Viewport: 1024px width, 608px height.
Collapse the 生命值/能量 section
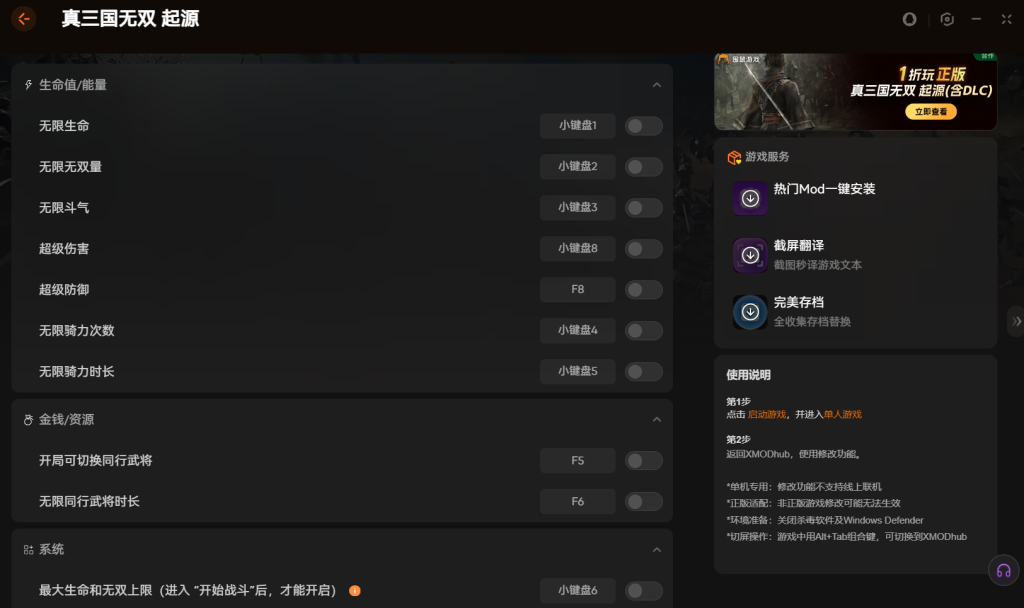pyautogui.click(x=656, y=86)
